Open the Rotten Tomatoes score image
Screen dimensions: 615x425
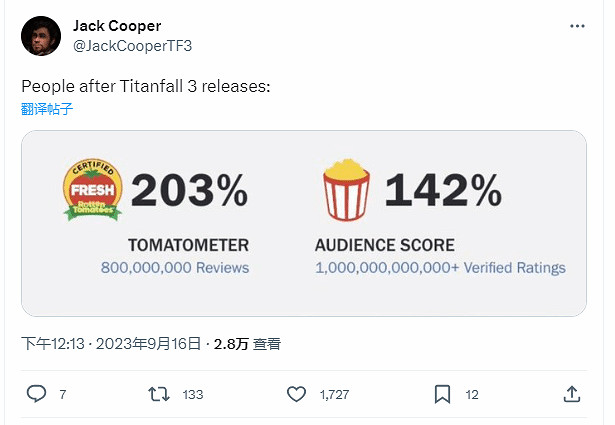tap(304, 223)
